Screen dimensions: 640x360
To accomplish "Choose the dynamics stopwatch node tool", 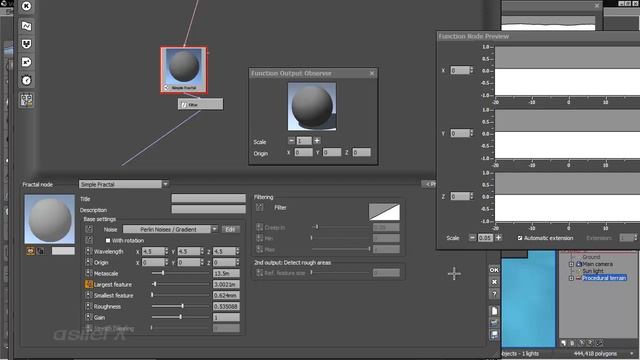I will click(27, 80).
